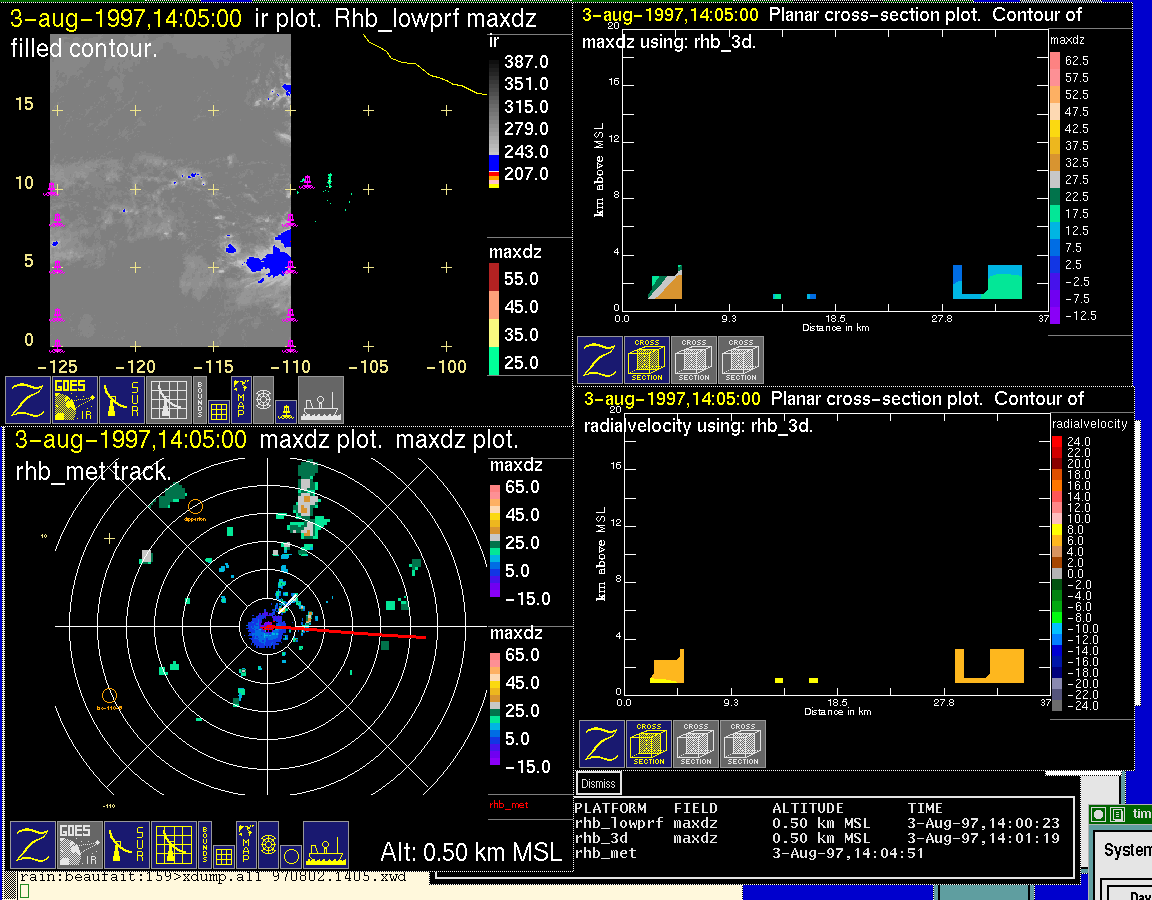This screenshot has height=900, width=1152.
Task: Click the circle icon in the maxdz plot toolbar
Action: (290, 856)
